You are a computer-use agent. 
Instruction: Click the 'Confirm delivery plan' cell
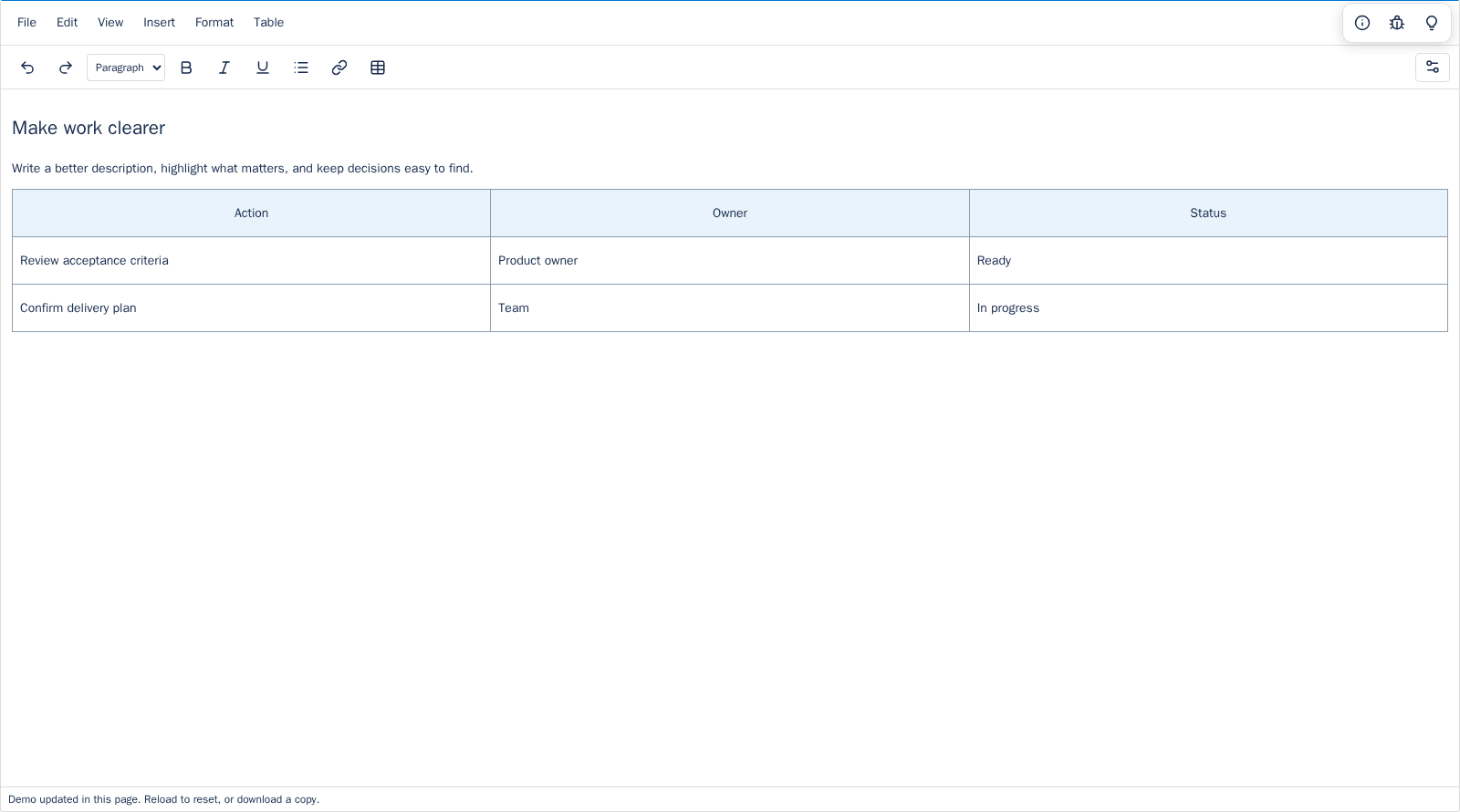click(x=251, y=307)
